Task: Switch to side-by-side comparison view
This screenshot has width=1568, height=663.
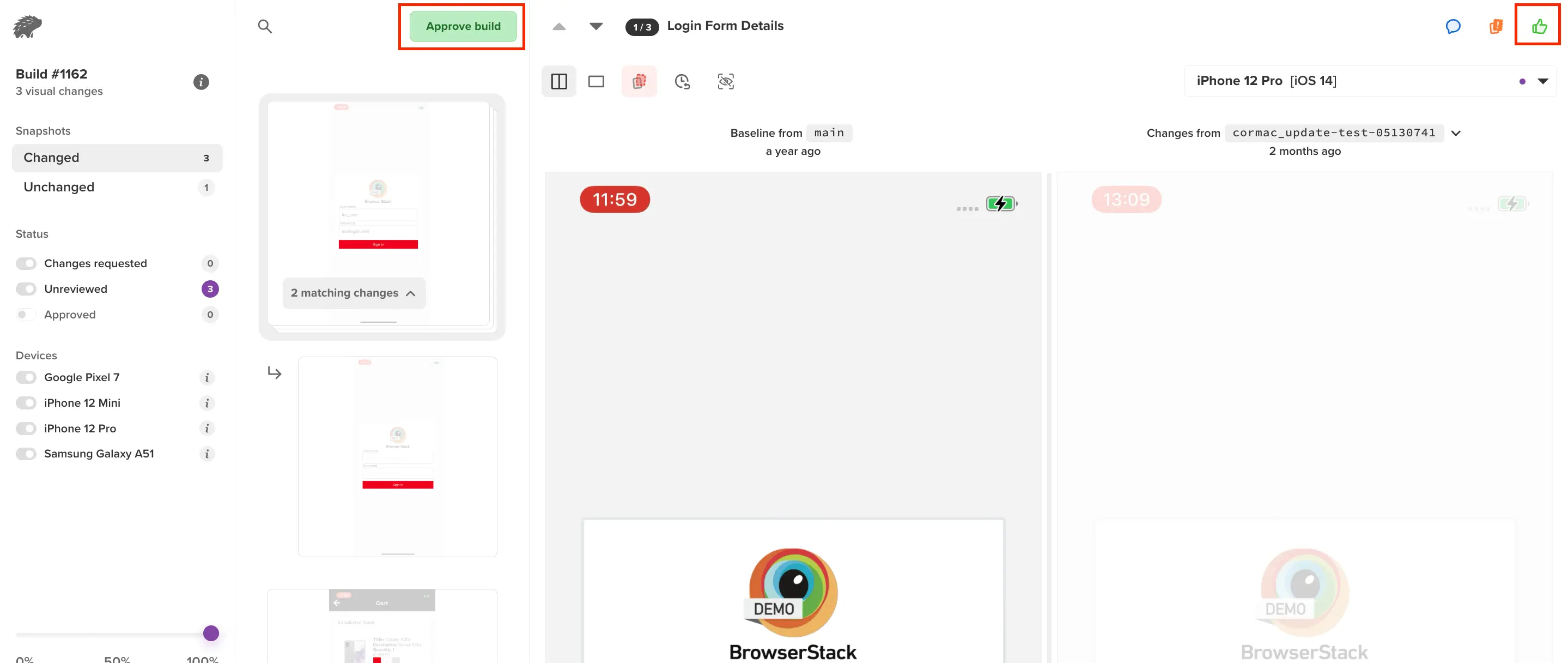Action: (559, 81)
